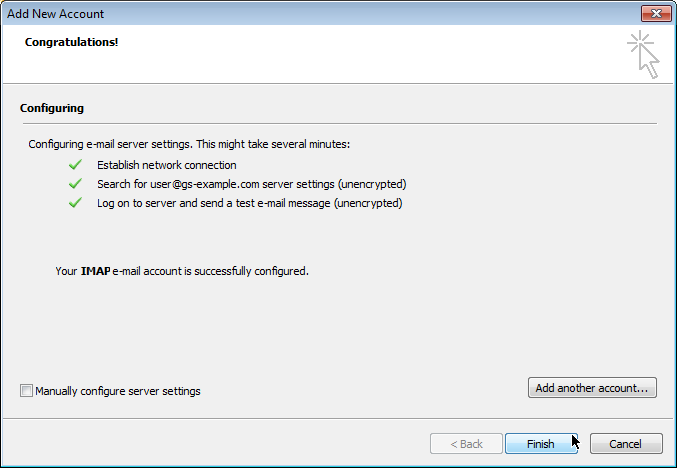Click Finish to complete account setup
The height and width of the screenshot is (468, 677).
click(x=541, y=444)
